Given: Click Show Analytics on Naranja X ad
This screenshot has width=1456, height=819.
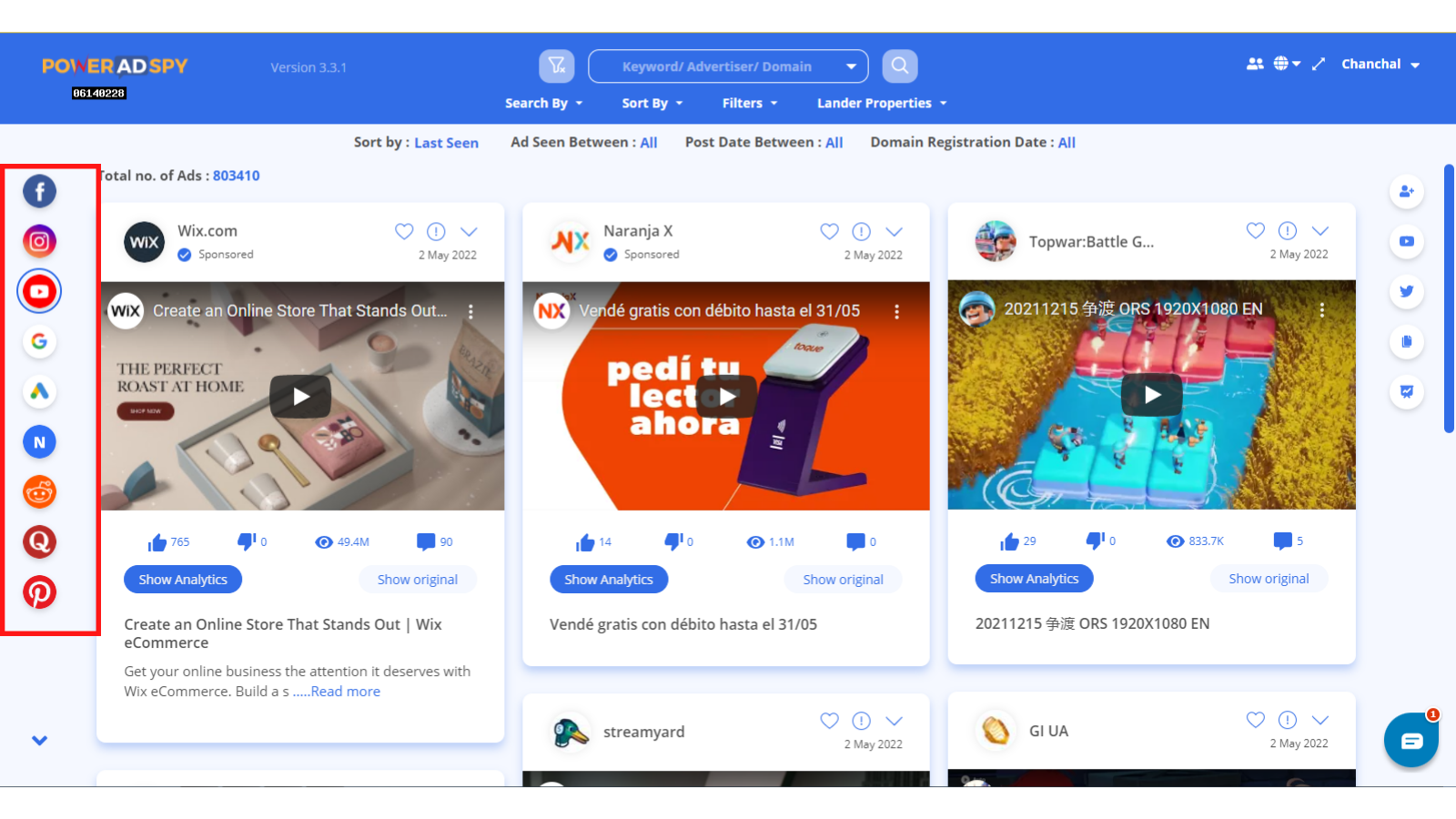Looking at the screenshot, I should click(609, 580).
